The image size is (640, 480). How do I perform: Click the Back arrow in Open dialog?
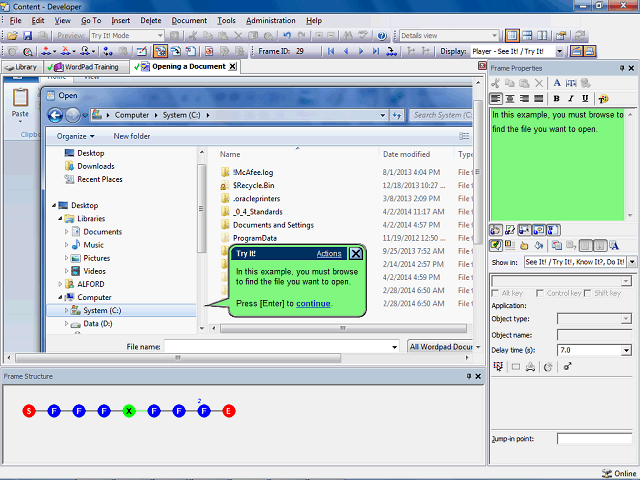tap(55, 116)
